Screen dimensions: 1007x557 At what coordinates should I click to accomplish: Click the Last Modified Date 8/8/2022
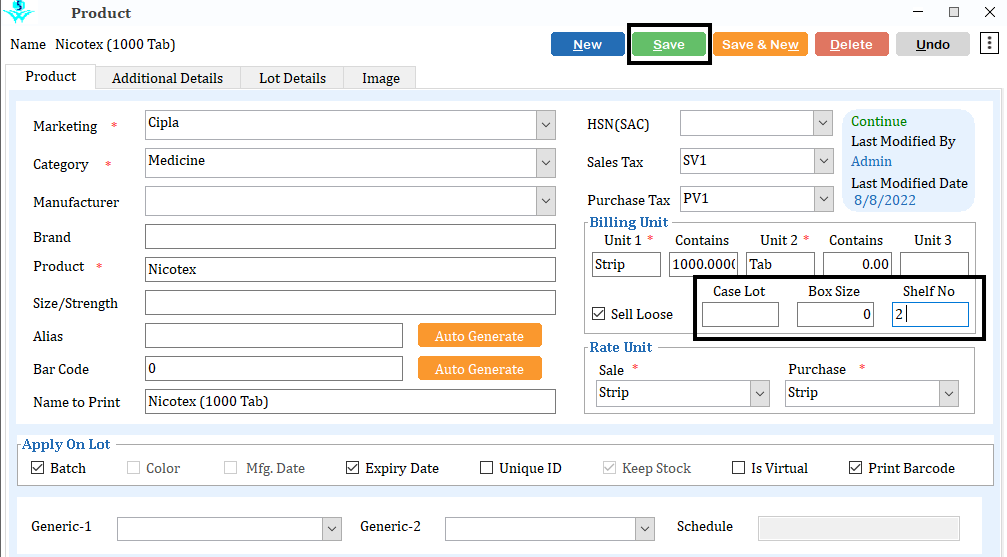click(x=885, y=200)
